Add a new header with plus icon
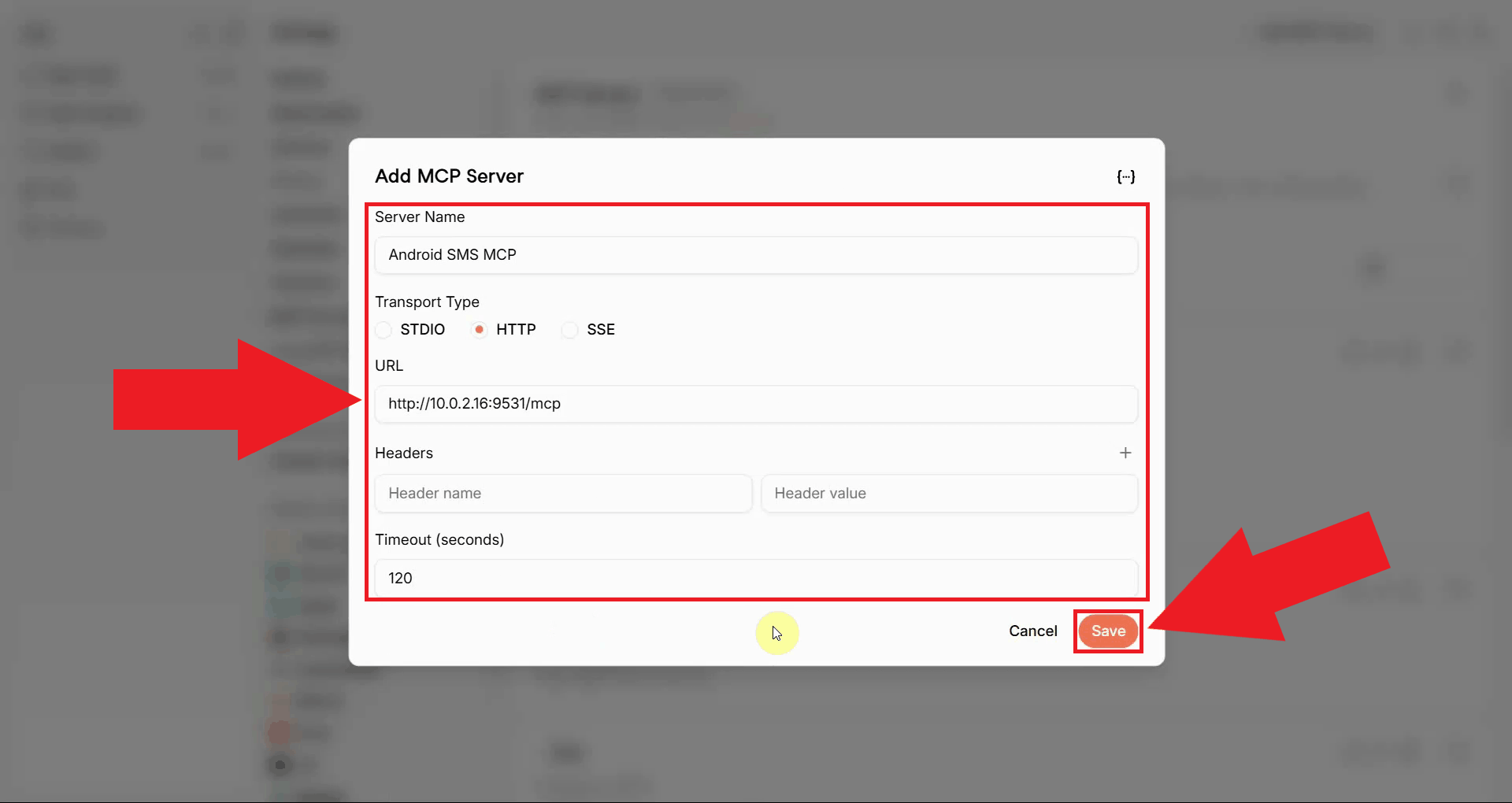 tap(1125, 453)
